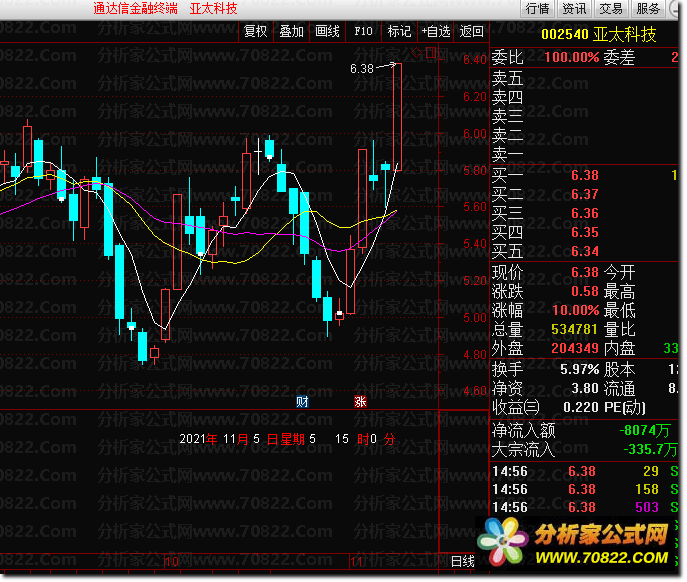
Task: Click the 最低 label
Action: tap(620, 311)
